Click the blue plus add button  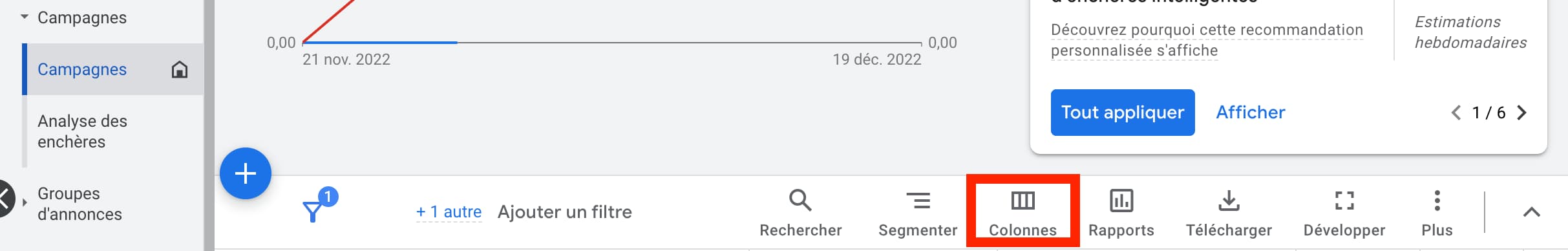[246, 173]
